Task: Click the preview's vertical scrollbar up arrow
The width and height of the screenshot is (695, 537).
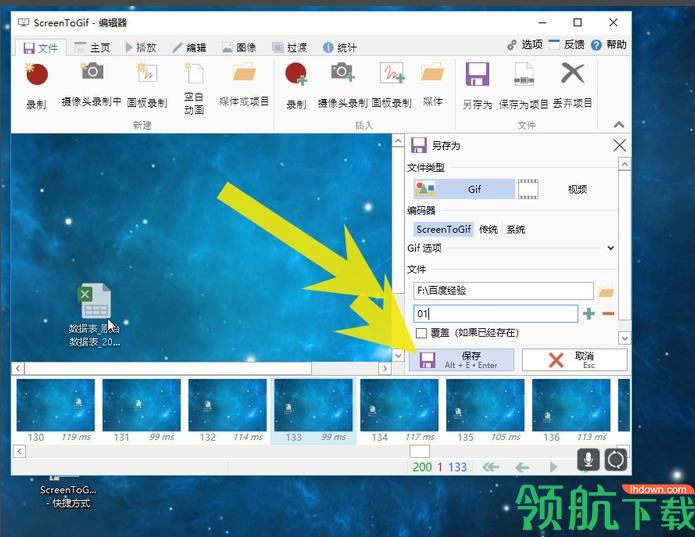Action: click(398, 141)
